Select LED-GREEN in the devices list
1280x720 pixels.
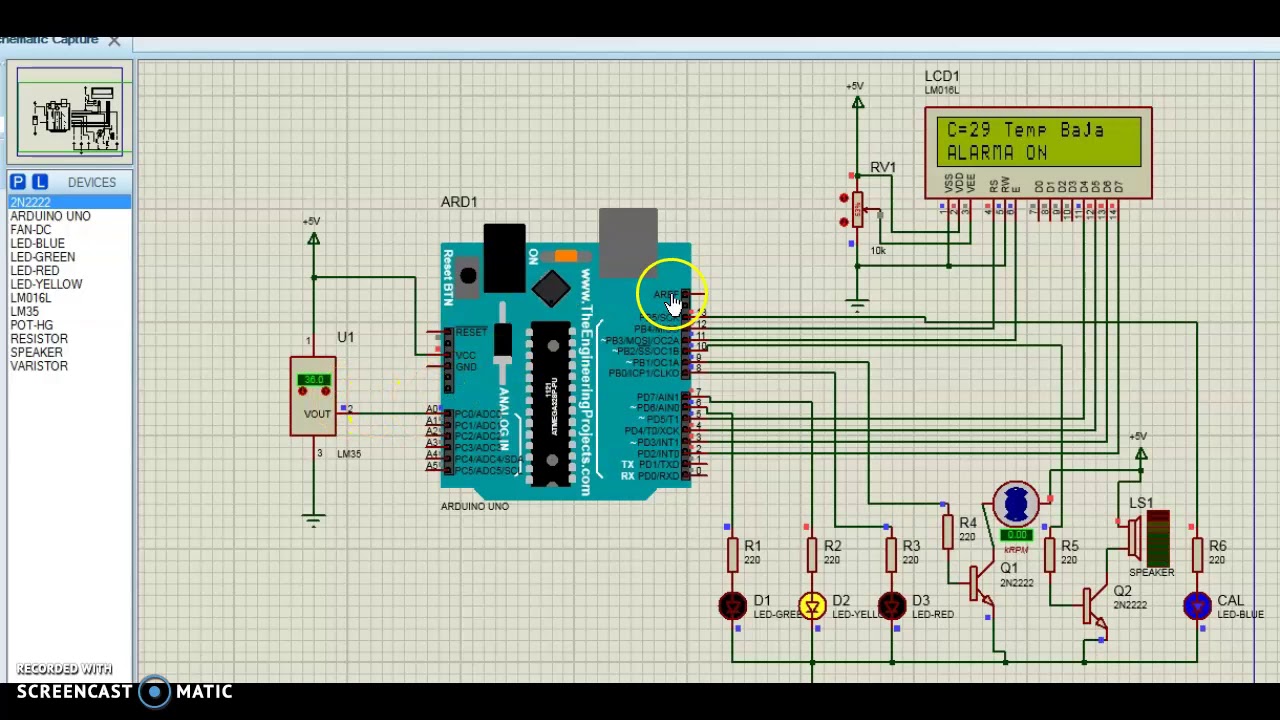pyautogui.click(x=42, y=257)
